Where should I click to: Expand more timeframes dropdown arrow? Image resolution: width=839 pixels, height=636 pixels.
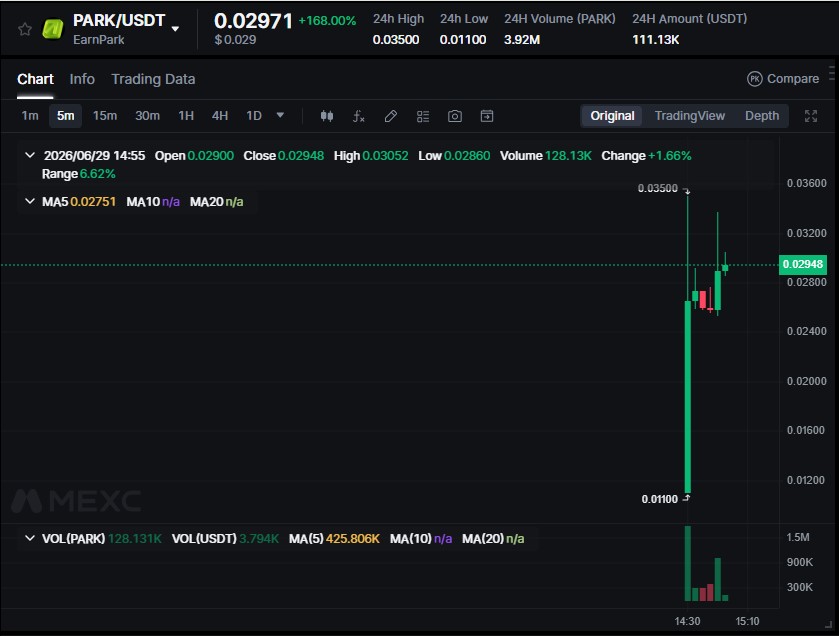coord(280,115)
